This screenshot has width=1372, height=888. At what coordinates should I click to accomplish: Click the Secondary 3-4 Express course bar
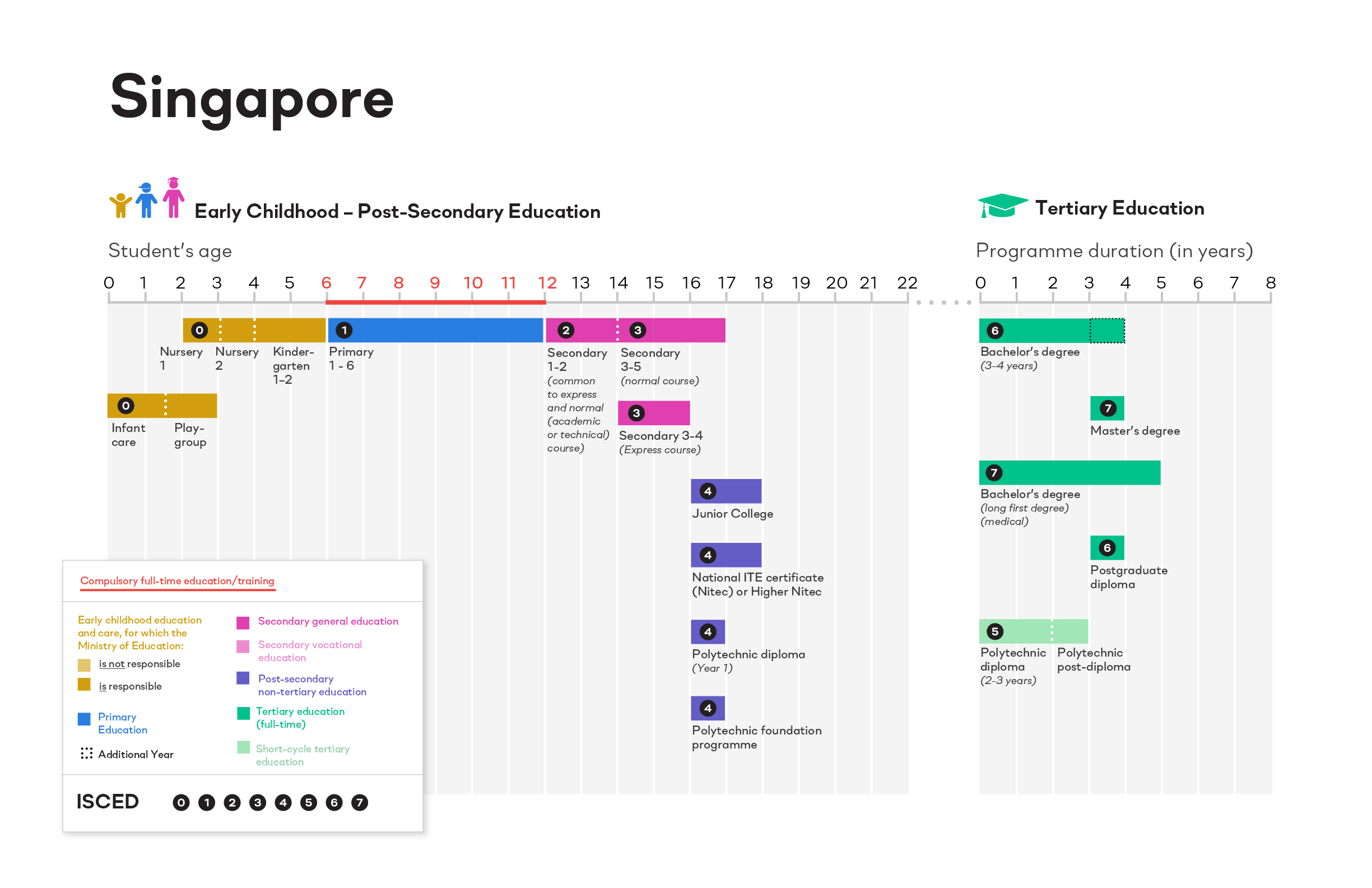[x=654, y=413]
